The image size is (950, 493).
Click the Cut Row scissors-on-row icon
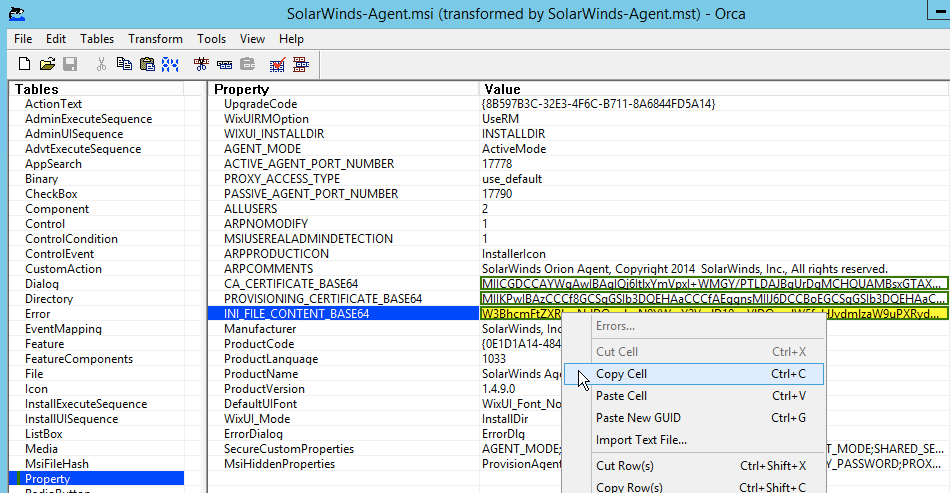[x=201, y=64]
